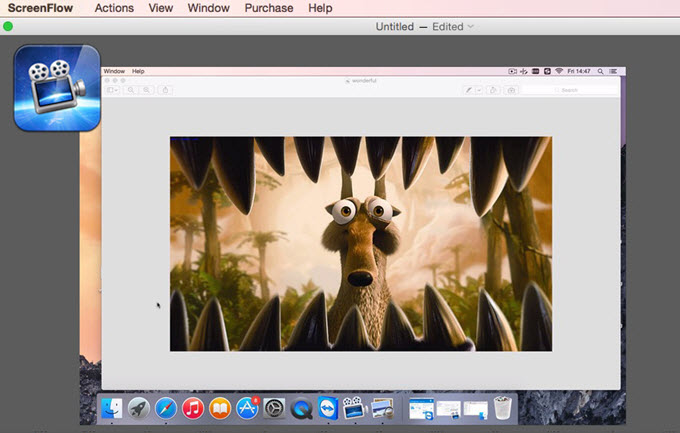
Task: Open the ScreenFlow application menu
Action: click(40, 8)
